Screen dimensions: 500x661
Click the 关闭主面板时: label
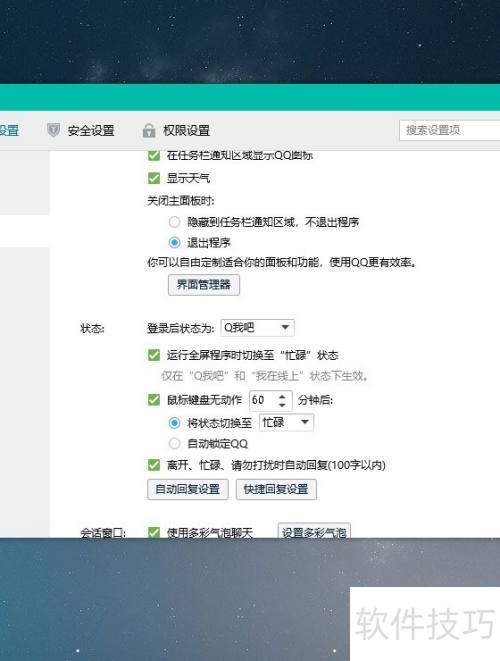point(180,201)
